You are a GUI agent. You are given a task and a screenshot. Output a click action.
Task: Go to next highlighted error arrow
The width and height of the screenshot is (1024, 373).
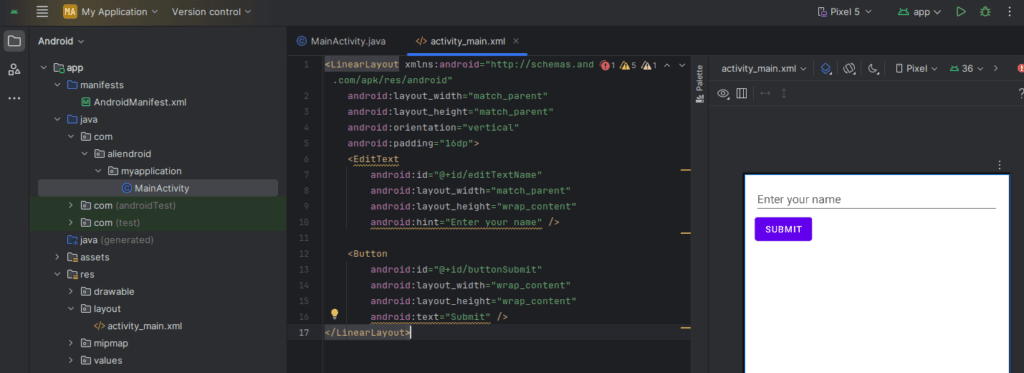(x=682, y=65)
